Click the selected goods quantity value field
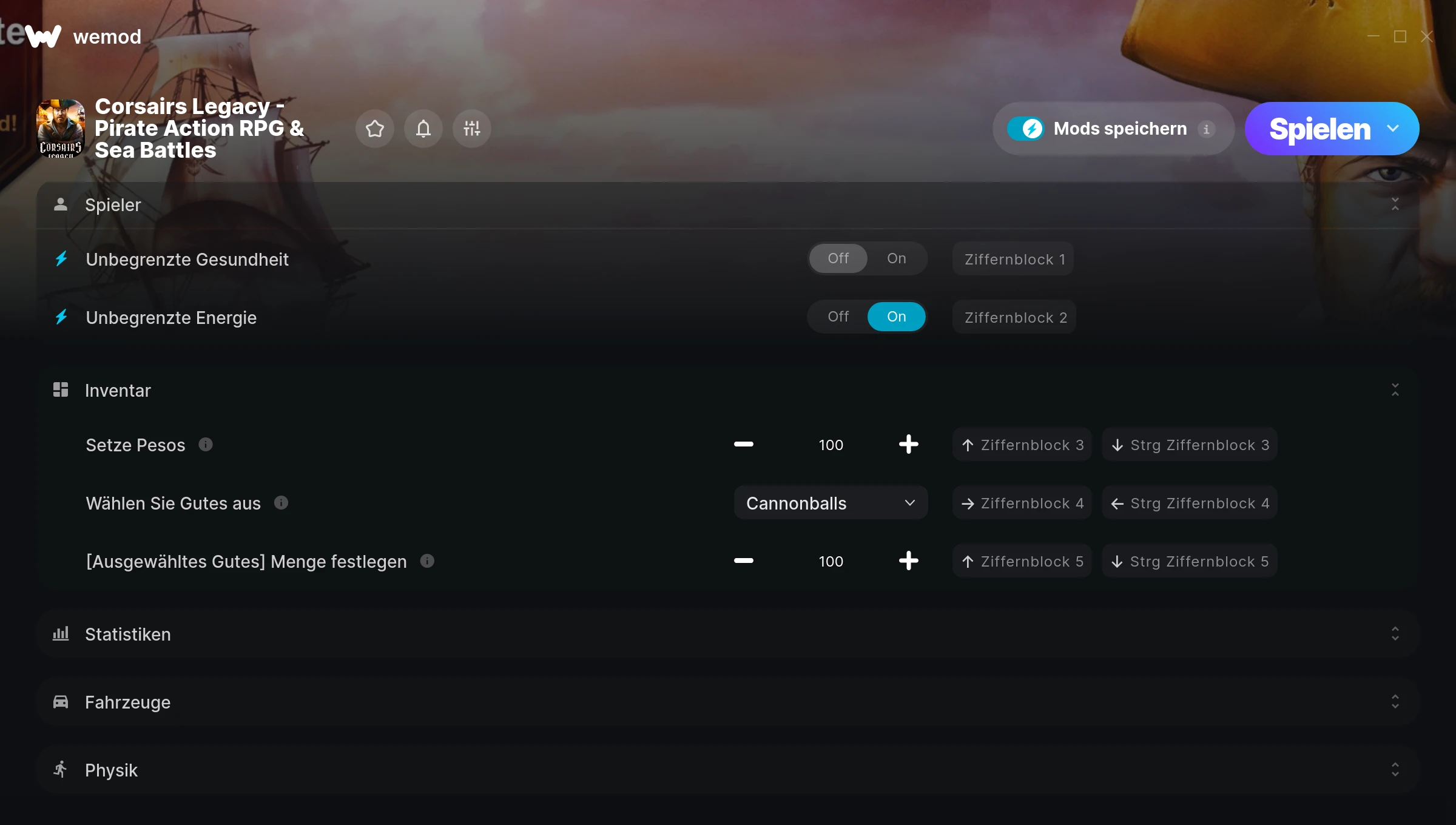 pyautogui.click(x=831, y=561)
